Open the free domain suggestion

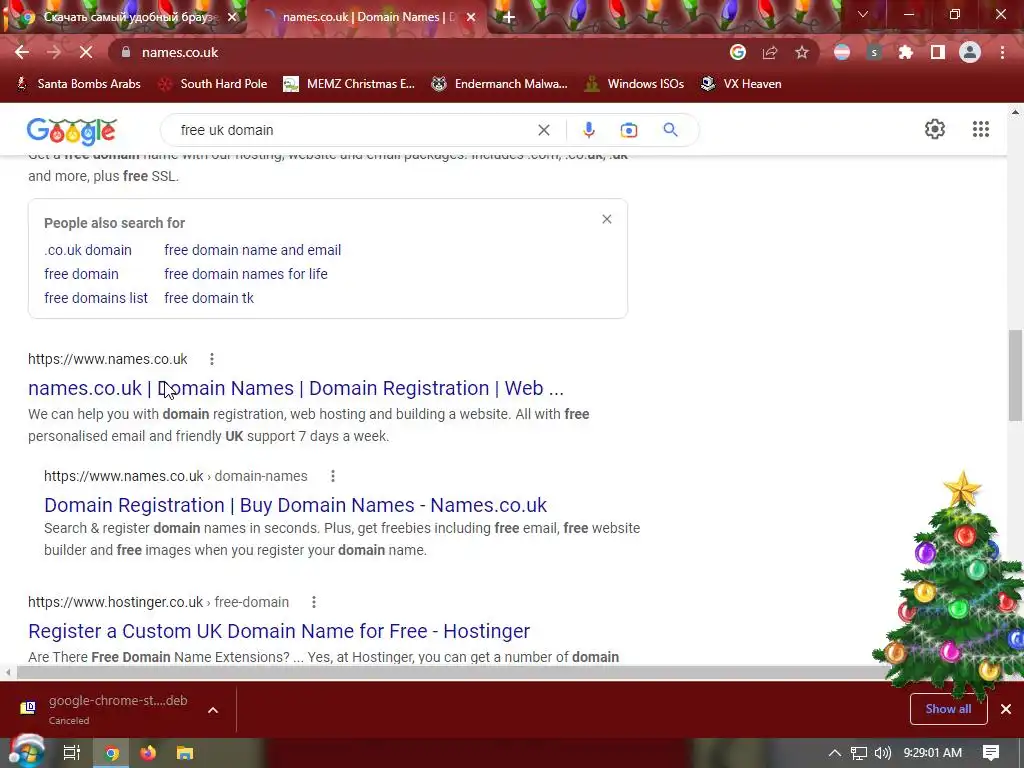(82, 274)
